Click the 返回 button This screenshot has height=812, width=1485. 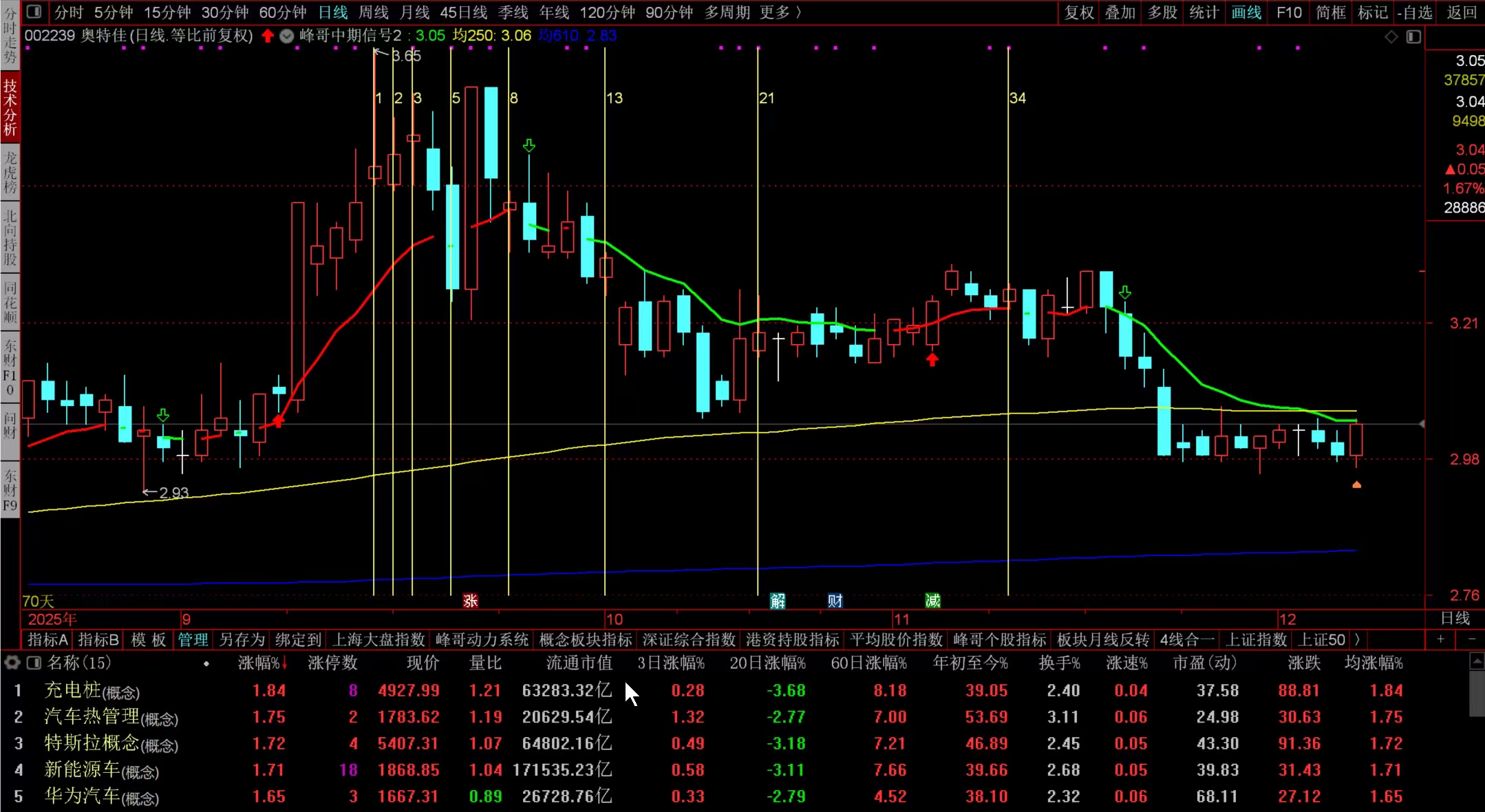pos(1461,12)
